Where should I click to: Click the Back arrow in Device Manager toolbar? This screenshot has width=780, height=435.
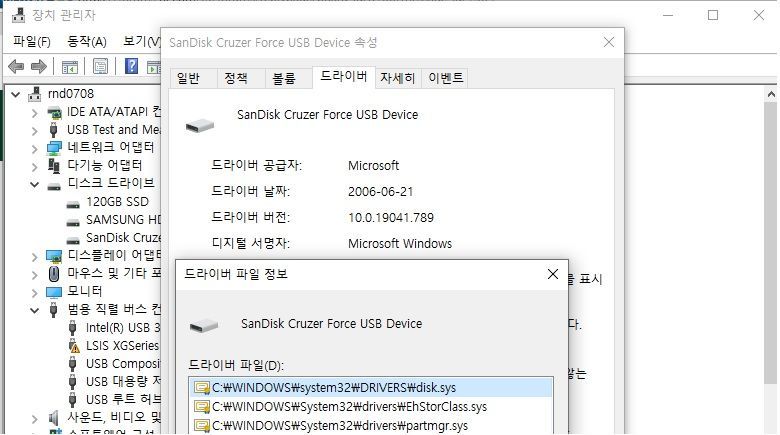click(16, 66)
